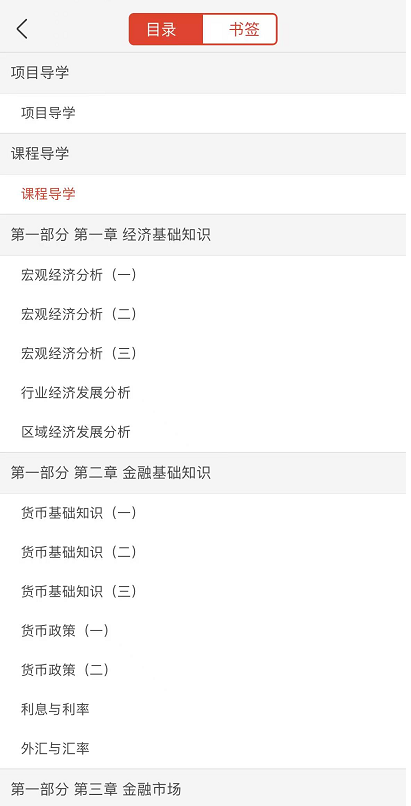Viewport: 411px width, 806px height.
Task: Select 货币基础知识（三）
Action: tap(206, 592)
